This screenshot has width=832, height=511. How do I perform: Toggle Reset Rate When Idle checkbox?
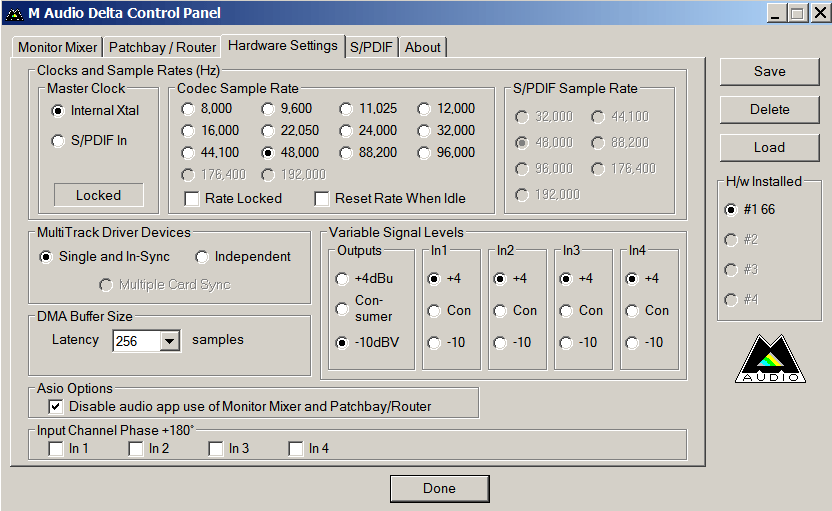coord(322,199)
